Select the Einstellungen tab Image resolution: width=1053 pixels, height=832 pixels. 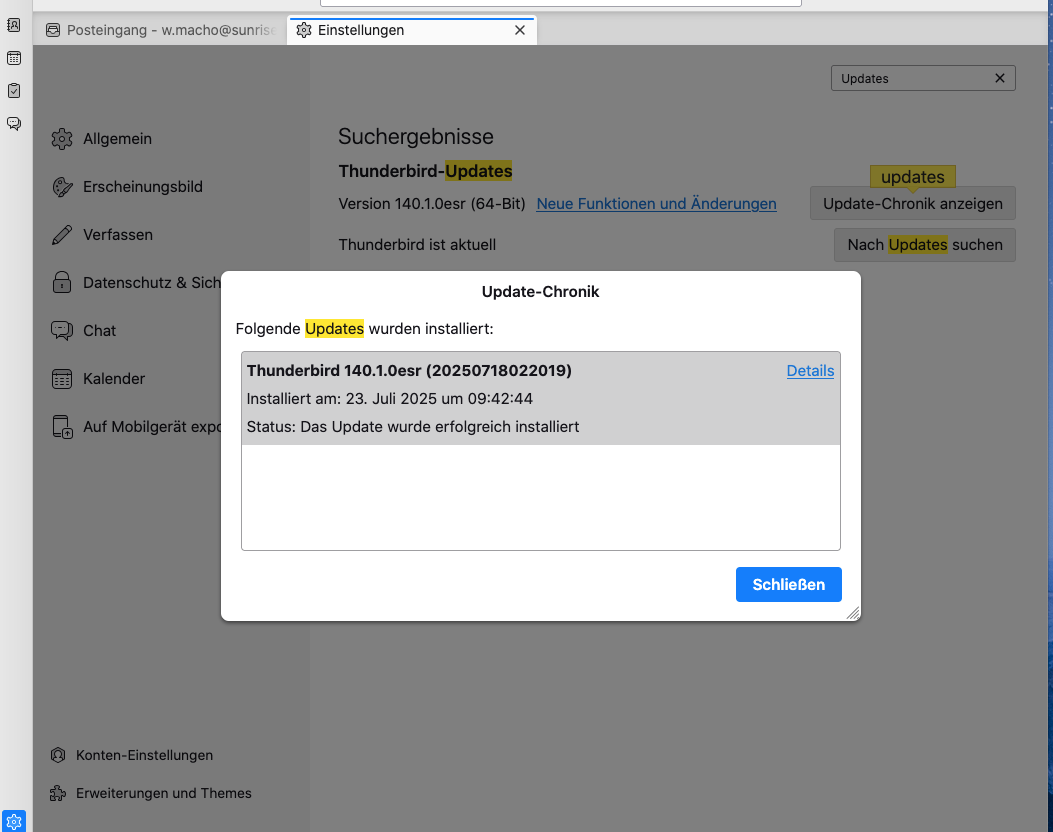(411, 30)
